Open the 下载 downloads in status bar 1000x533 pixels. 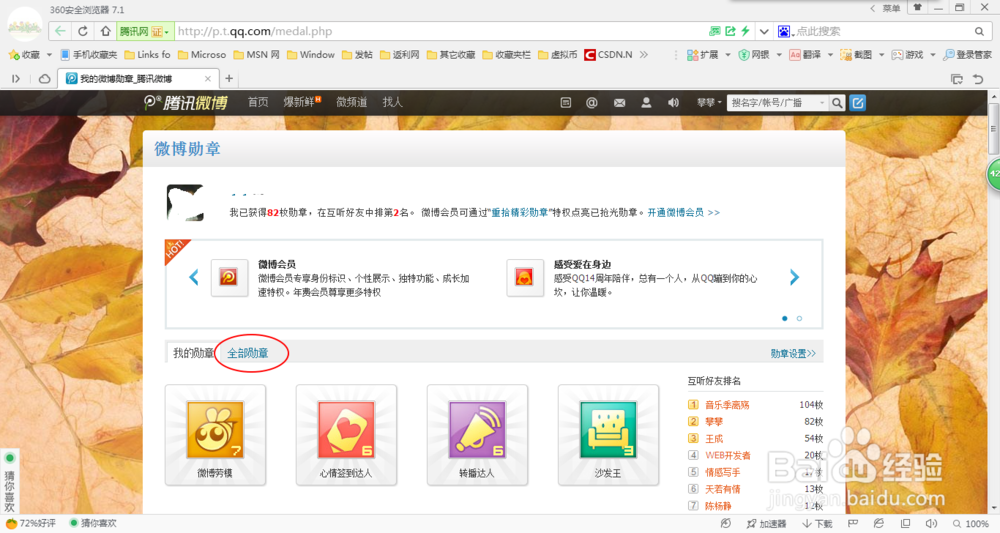tap(817, 523)
